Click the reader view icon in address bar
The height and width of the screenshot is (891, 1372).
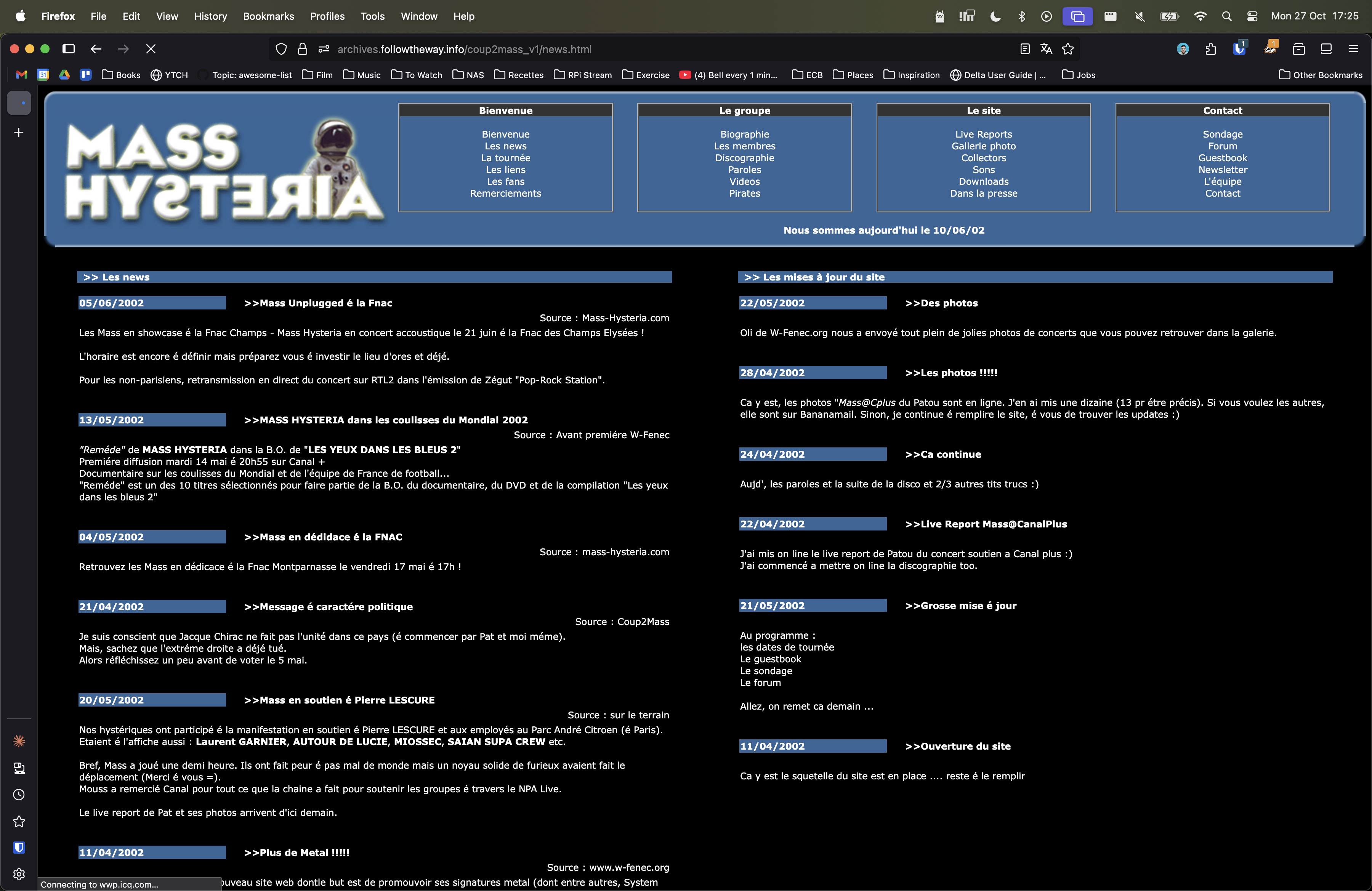click(x=1024, y=49)
